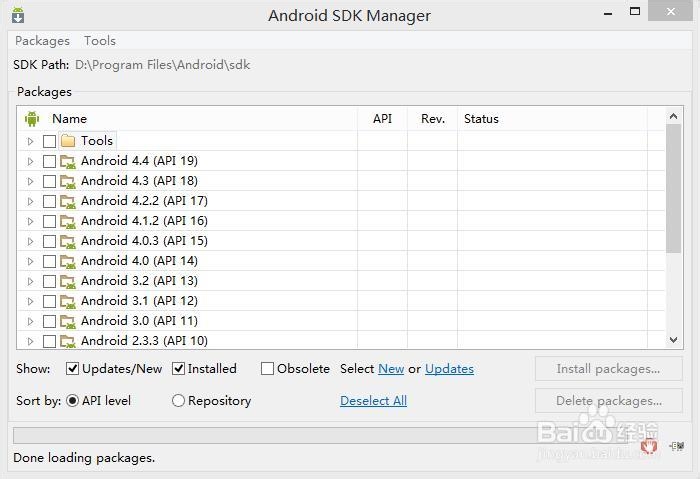
Task: Click the Deselect All link
Action: click(373, 401)
